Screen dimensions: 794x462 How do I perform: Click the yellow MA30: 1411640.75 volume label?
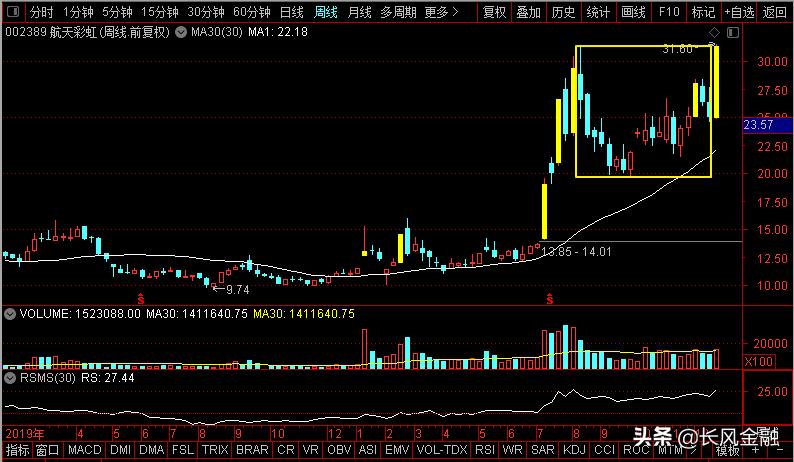point(304,314)
